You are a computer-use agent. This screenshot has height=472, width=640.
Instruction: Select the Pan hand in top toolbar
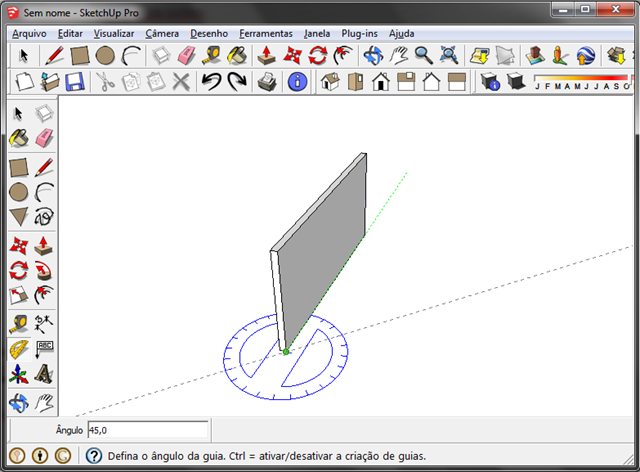pos(398,56)
